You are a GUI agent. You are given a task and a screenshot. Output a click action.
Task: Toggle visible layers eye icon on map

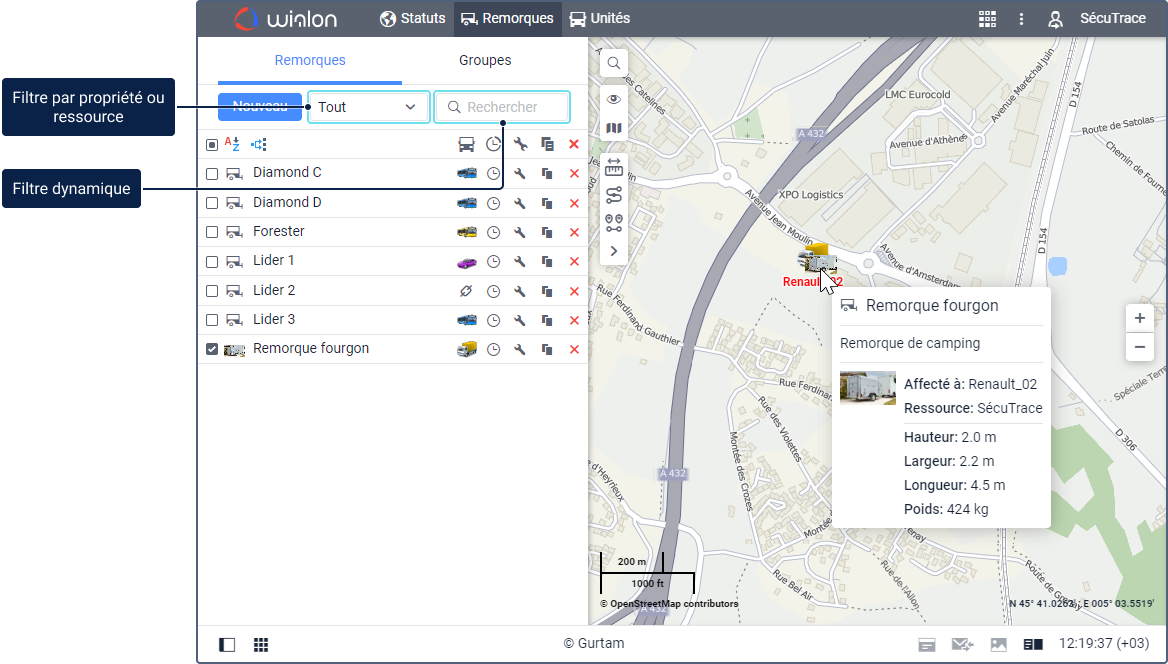tap(614, 99)
